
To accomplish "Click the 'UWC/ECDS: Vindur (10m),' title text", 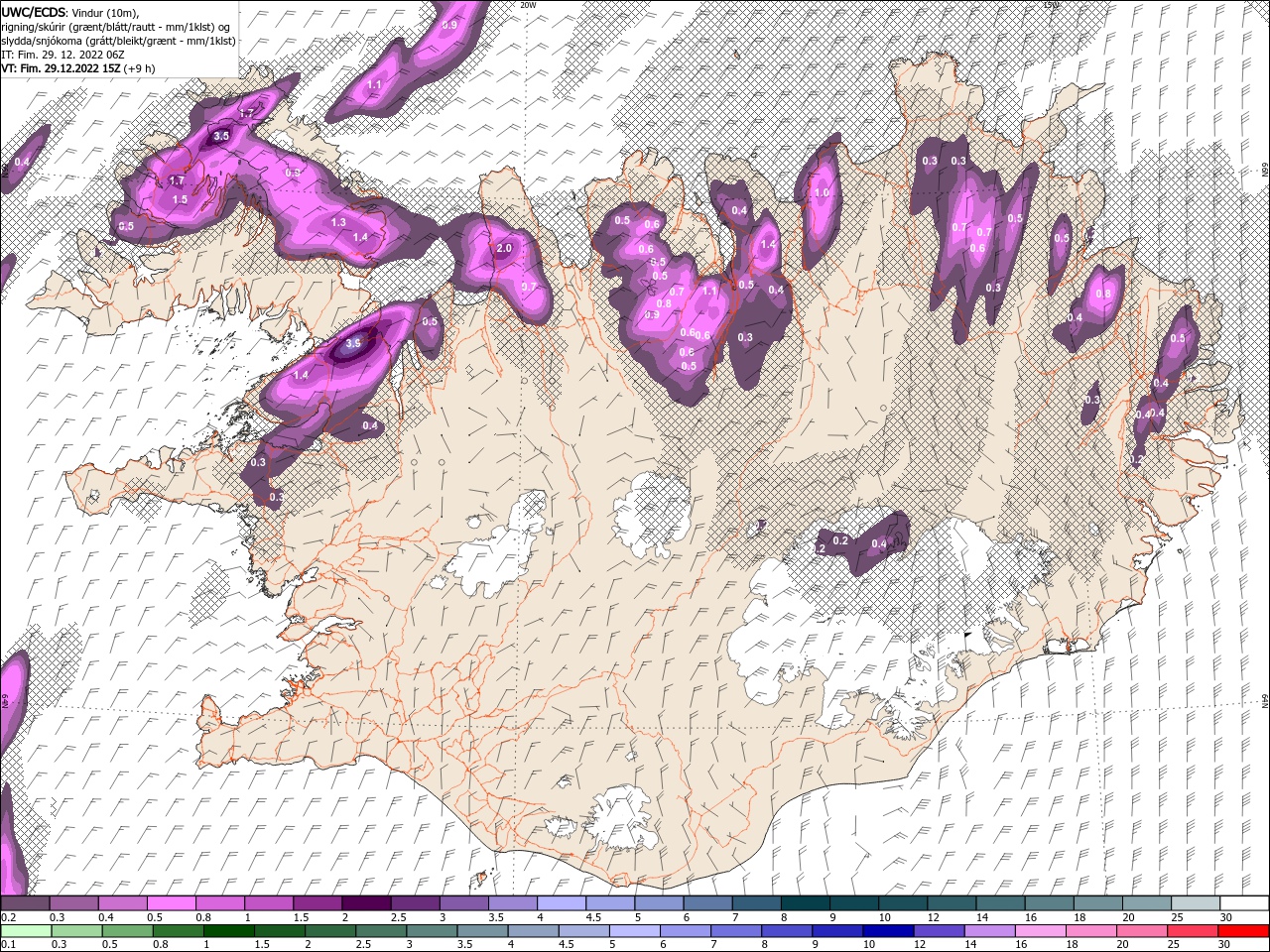I will [x=70, y=12].
